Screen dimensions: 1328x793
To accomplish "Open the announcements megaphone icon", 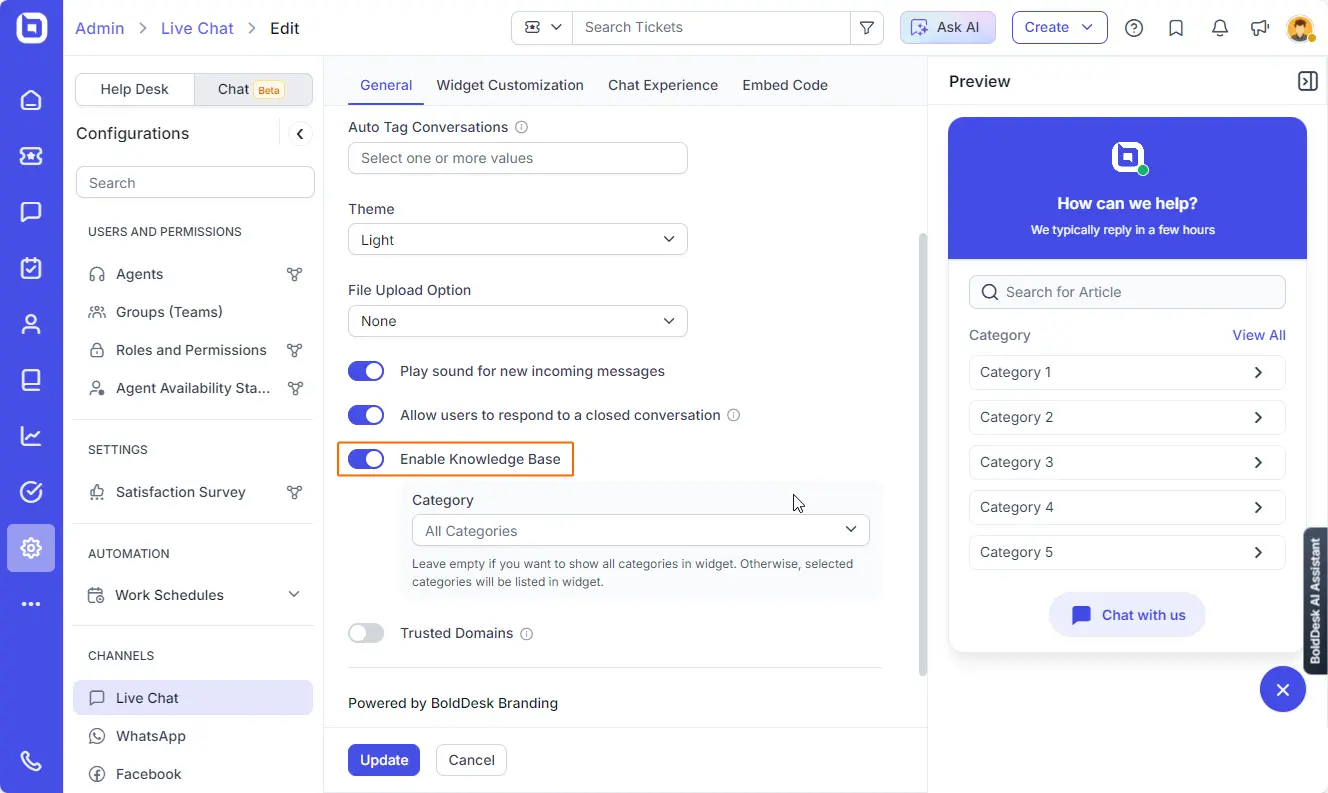I will [1260, 28].
